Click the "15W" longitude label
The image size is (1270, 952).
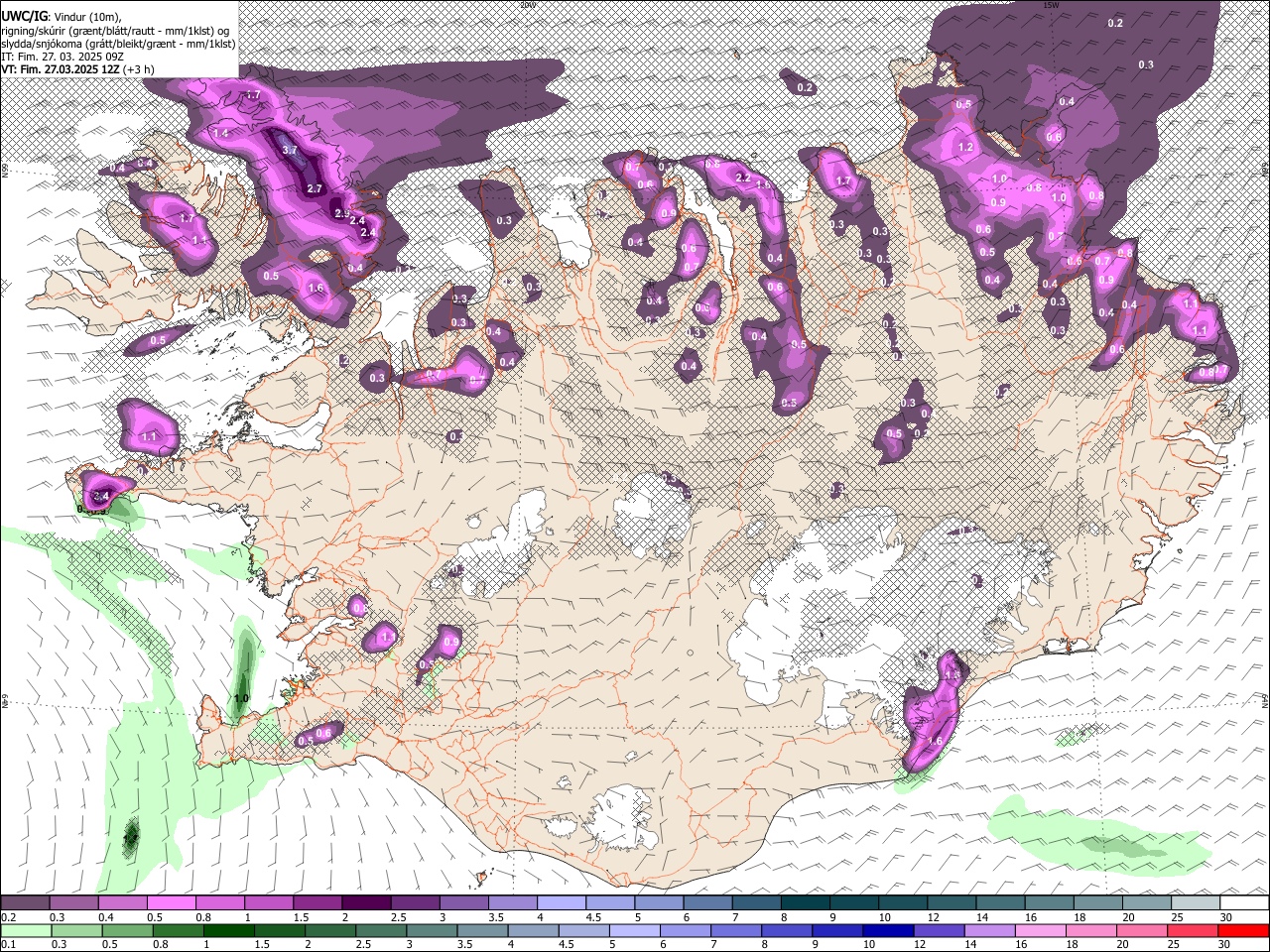pyautogui.click(x=1051, y=5)
